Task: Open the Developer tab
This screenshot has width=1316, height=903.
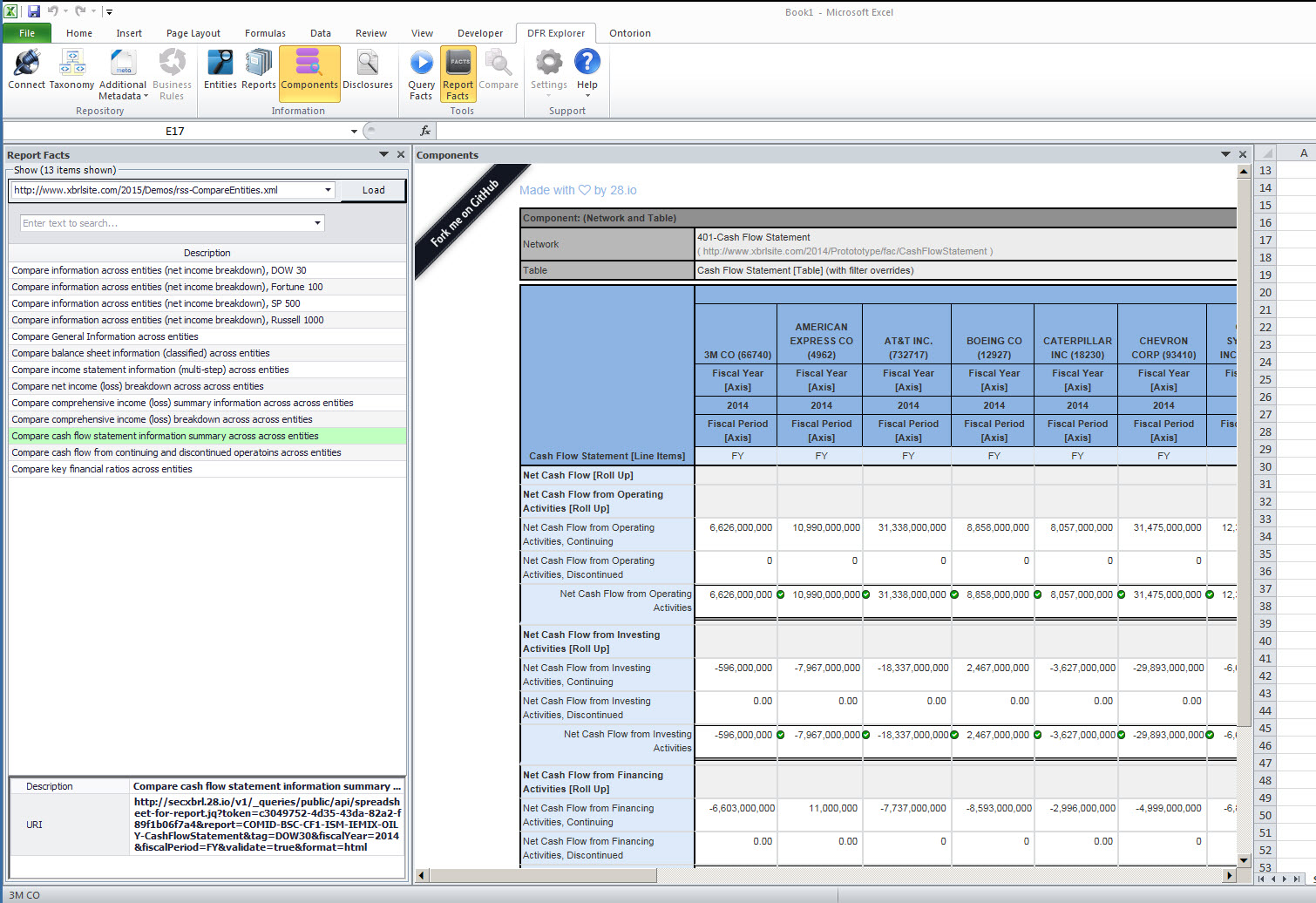Action: click(480, 33)
